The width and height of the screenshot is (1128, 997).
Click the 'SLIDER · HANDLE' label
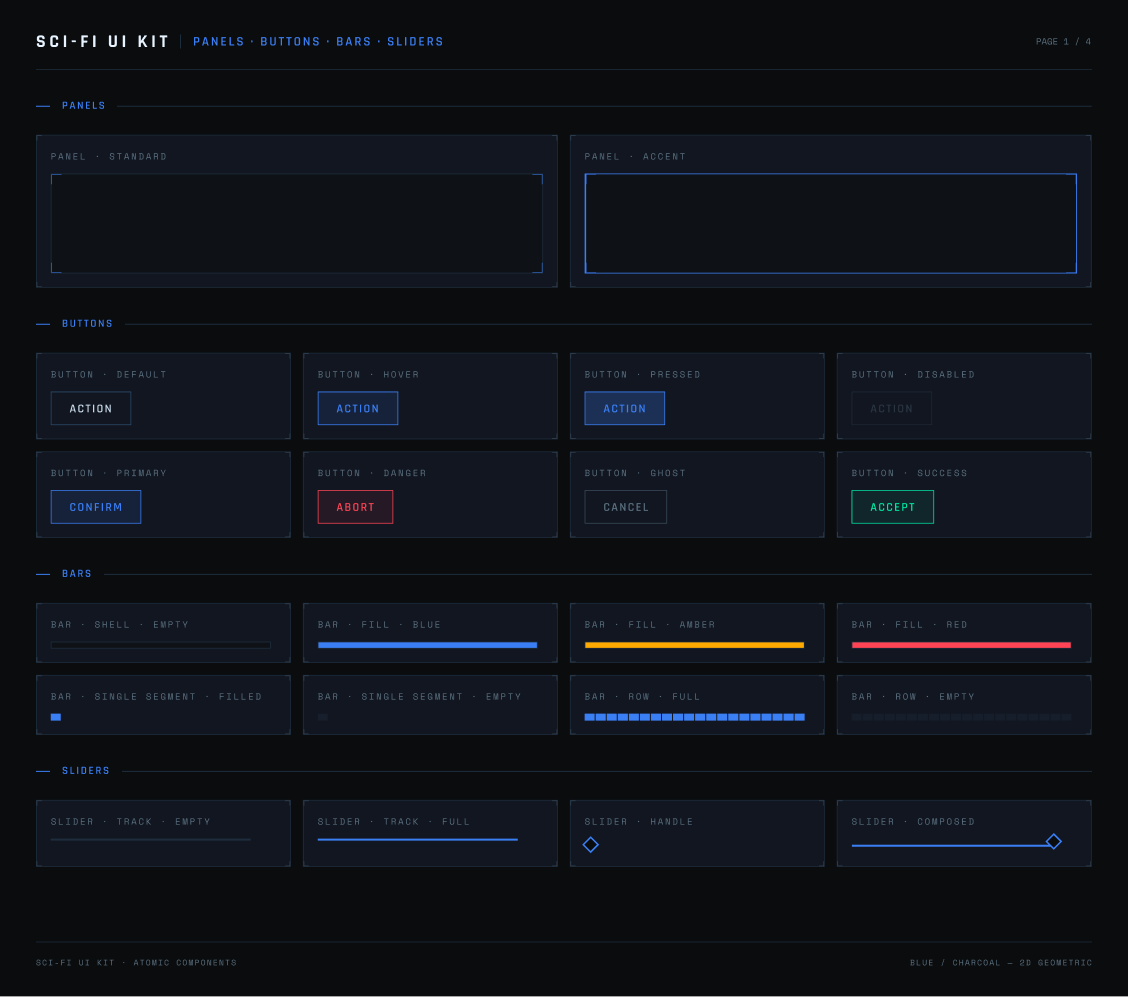[639, 821]
